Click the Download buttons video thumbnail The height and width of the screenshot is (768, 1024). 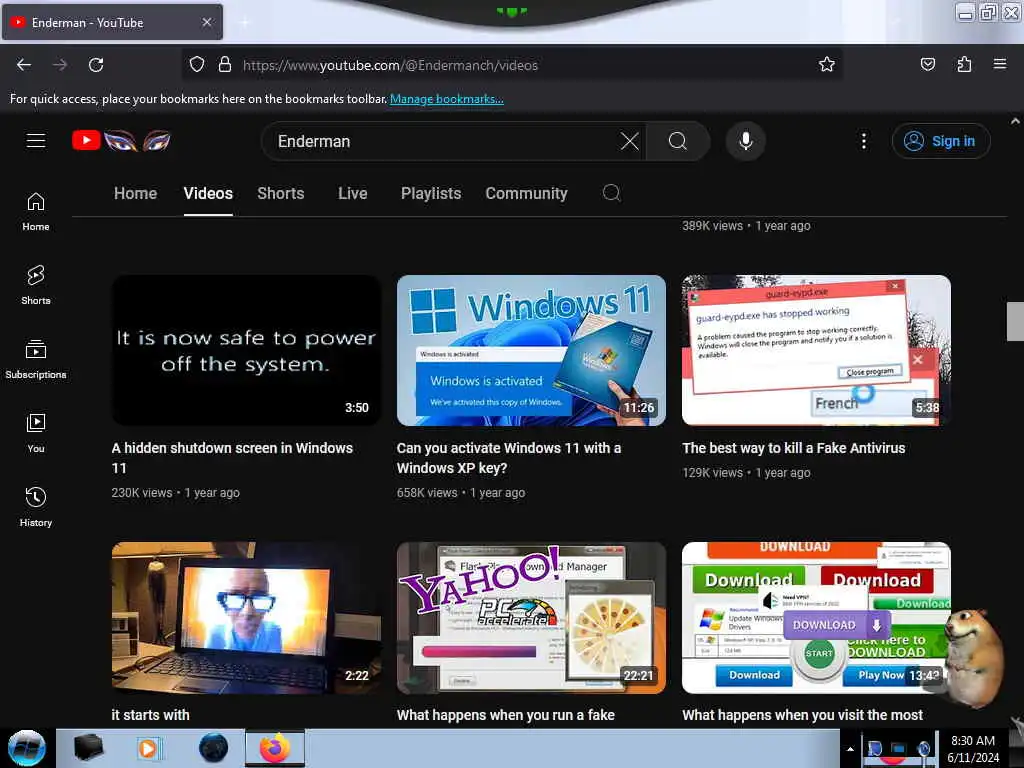point(816,618)
